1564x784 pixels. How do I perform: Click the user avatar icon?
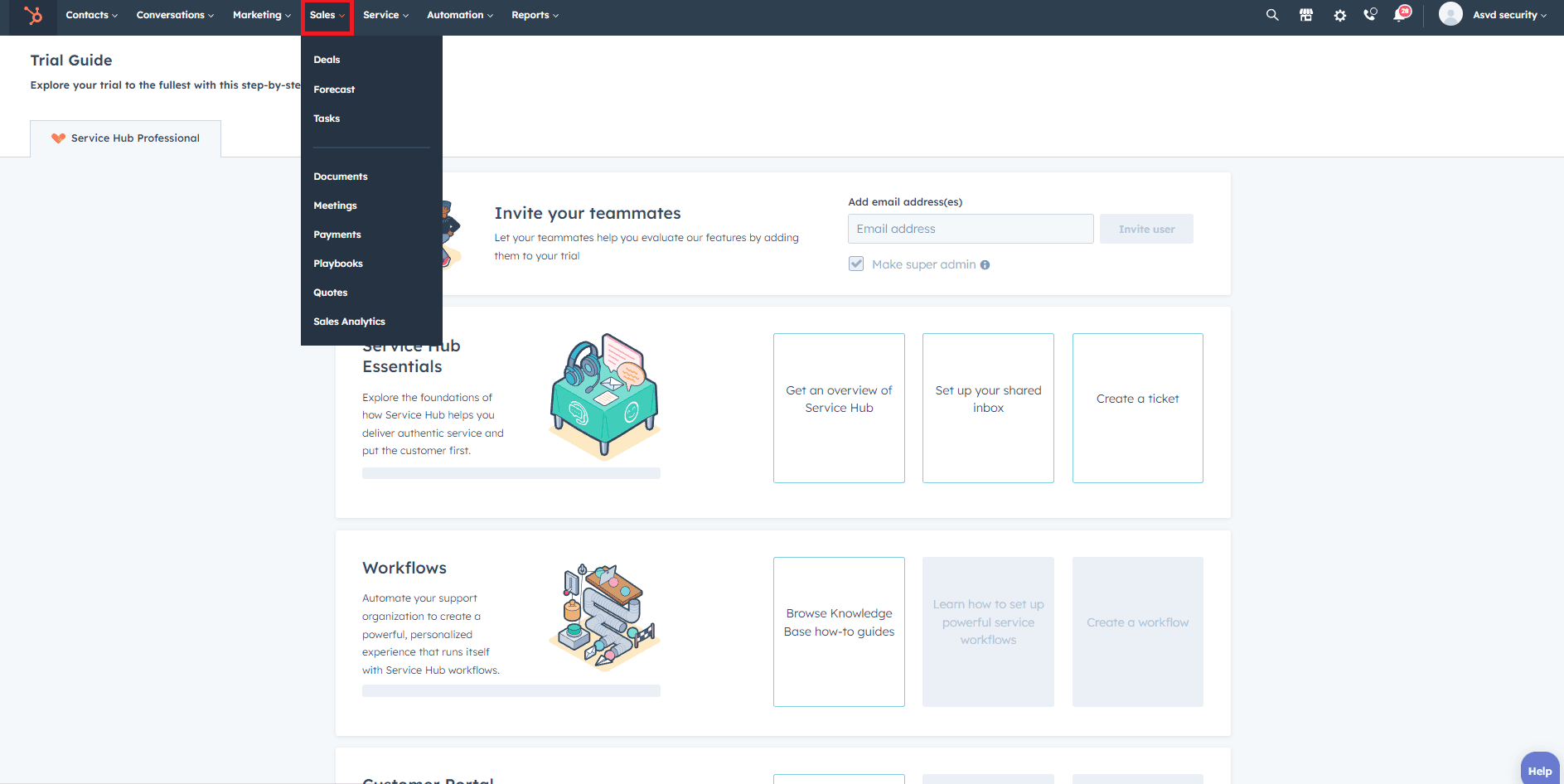(1450, 14)
